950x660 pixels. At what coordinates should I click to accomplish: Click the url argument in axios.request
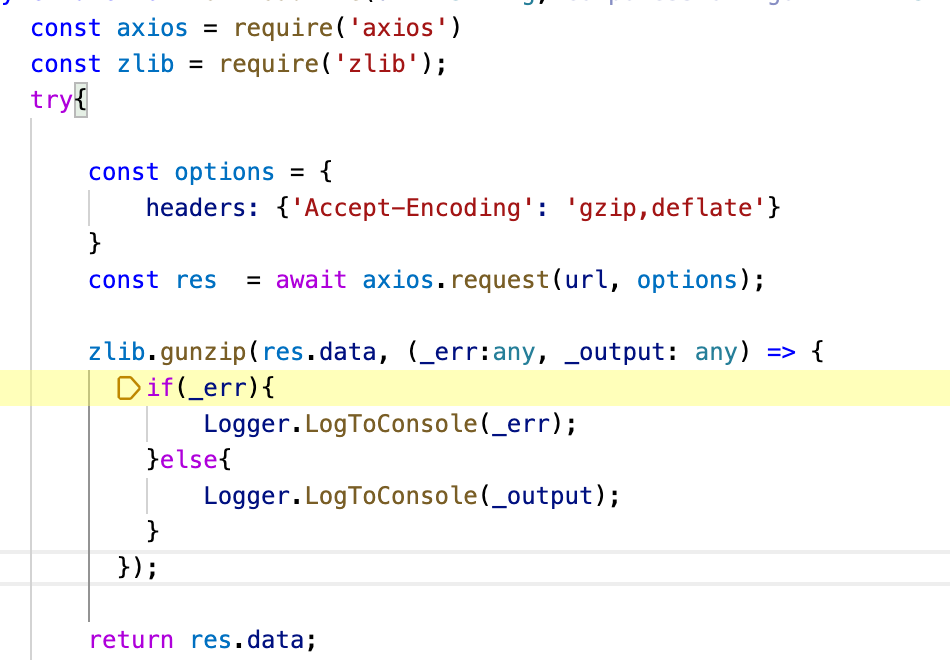(586, 280)
